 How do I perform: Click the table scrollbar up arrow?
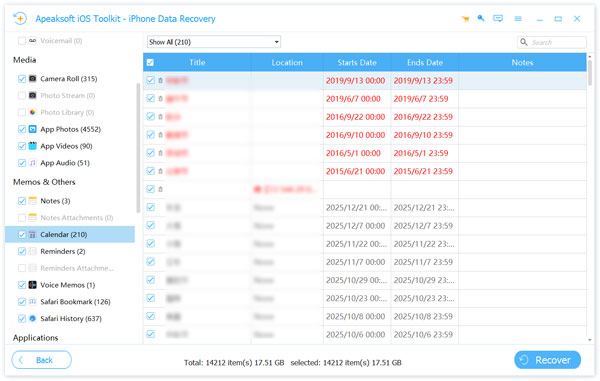point(590,56)
